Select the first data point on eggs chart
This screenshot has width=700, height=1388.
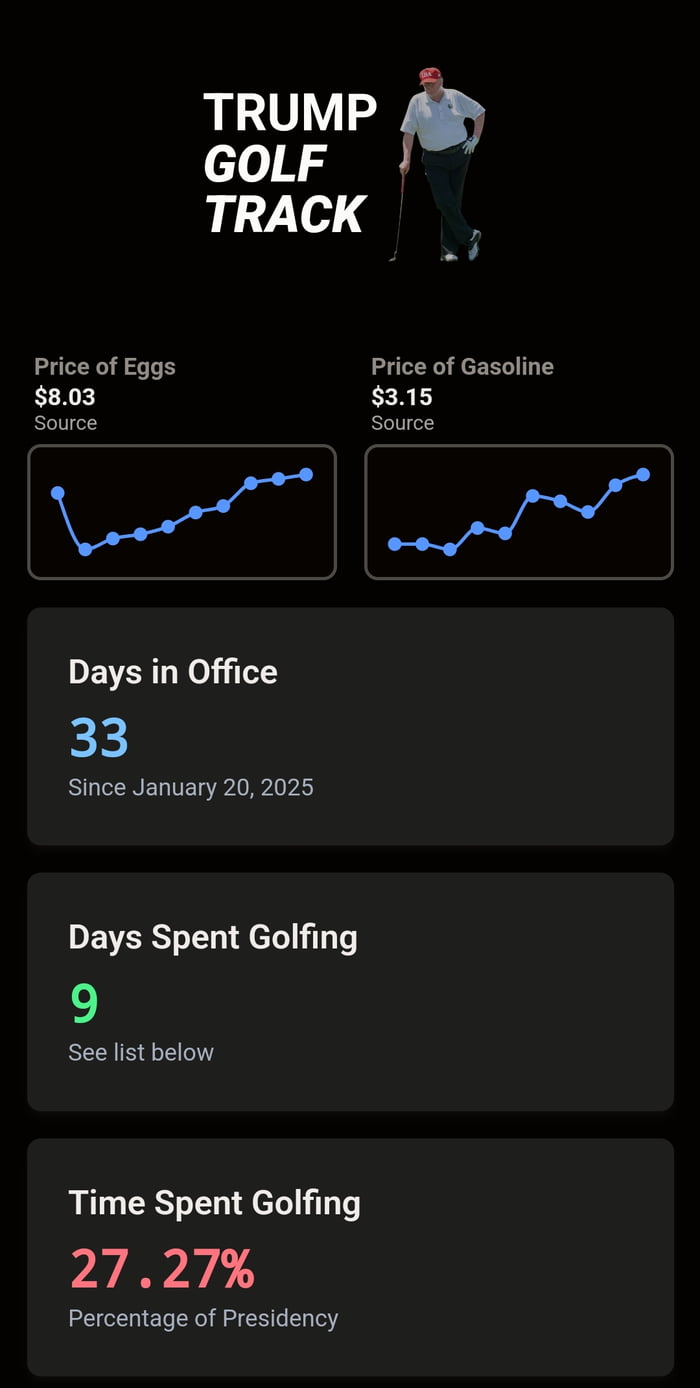(58, 492)
